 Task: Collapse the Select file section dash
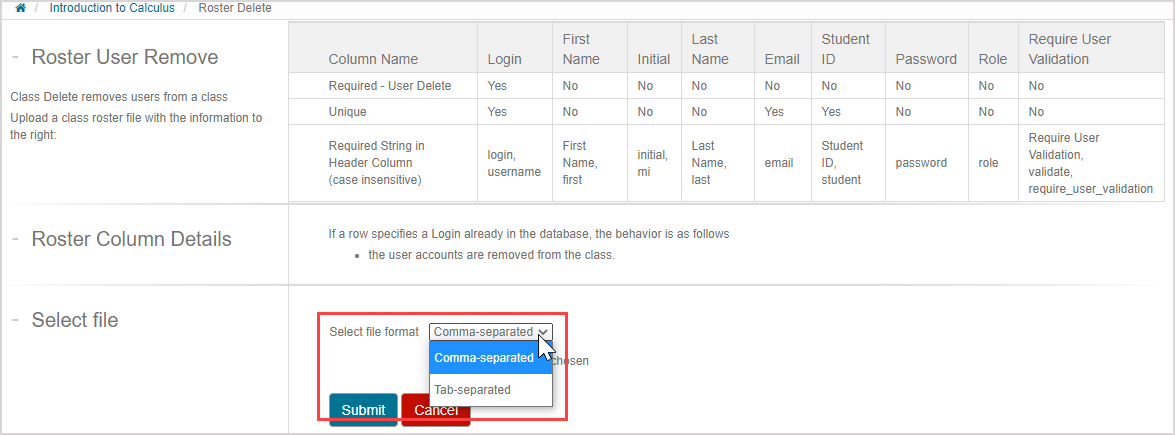(16, 320)
